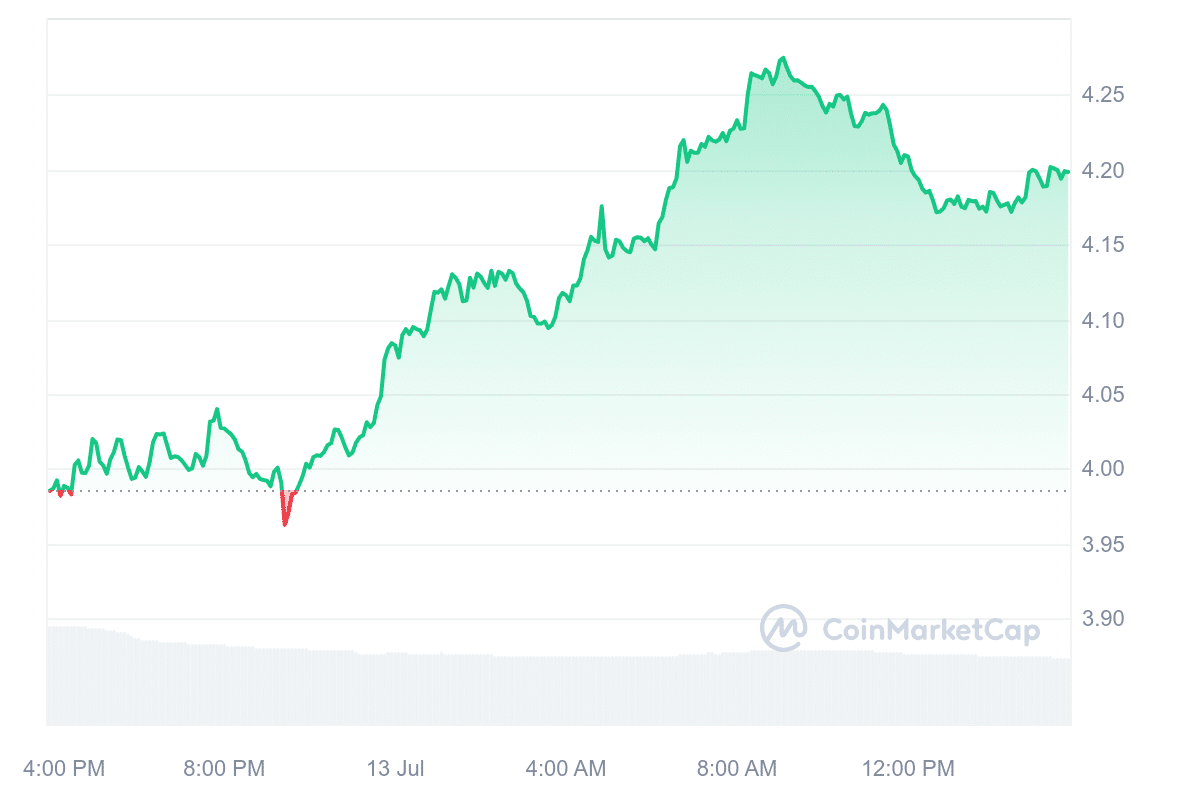
Task: Select the 4:00 AM time label
Action: pyautogui.click(x=565, y=769)
